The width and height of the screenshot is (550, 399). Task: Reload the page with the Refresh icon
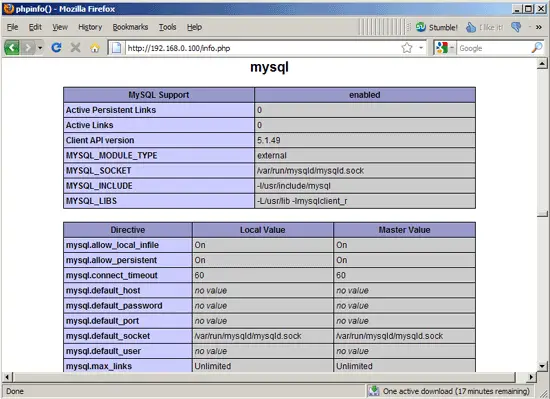56,47
